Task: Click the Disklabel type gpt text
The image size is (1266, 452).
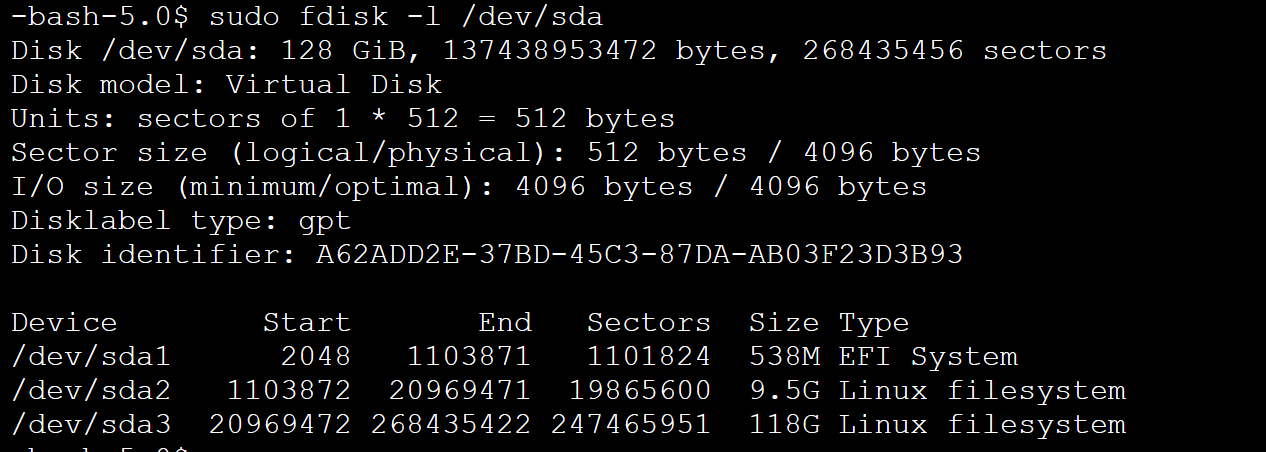Action: [x=181, y=220]
